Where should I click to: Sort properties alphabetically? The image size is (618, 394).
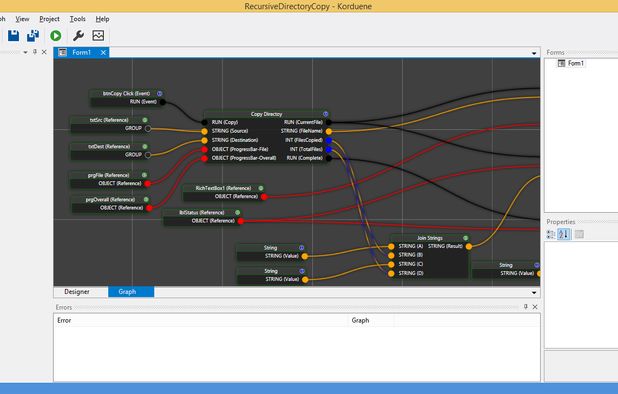[x=564, y=234]
